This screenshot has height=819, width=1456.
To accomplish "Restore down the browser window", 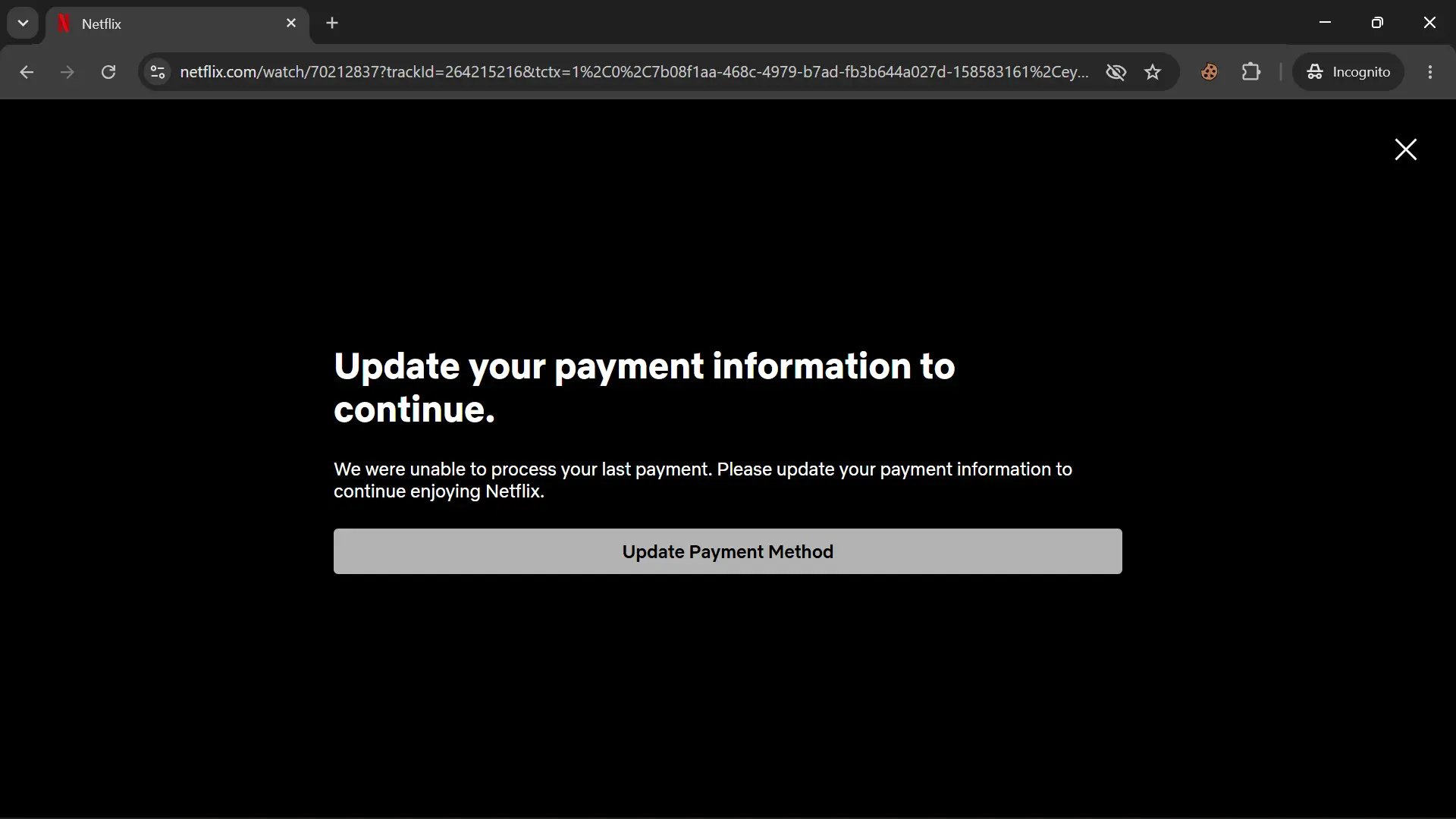I will 1377,23.
